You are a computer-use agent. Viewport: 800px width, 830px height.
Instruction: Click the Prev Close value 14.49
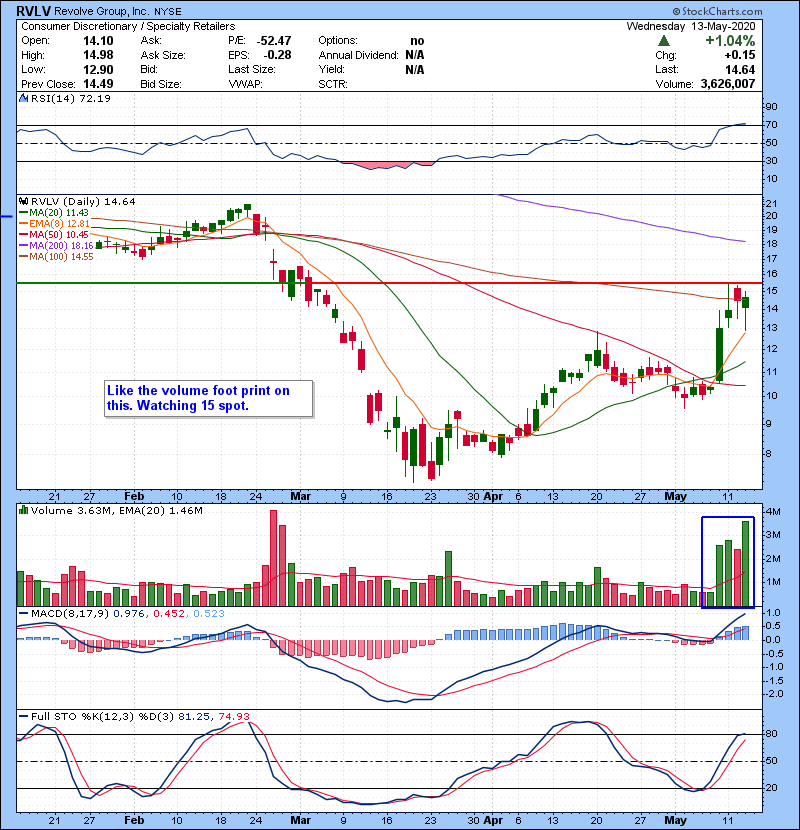tap(98, 84)
